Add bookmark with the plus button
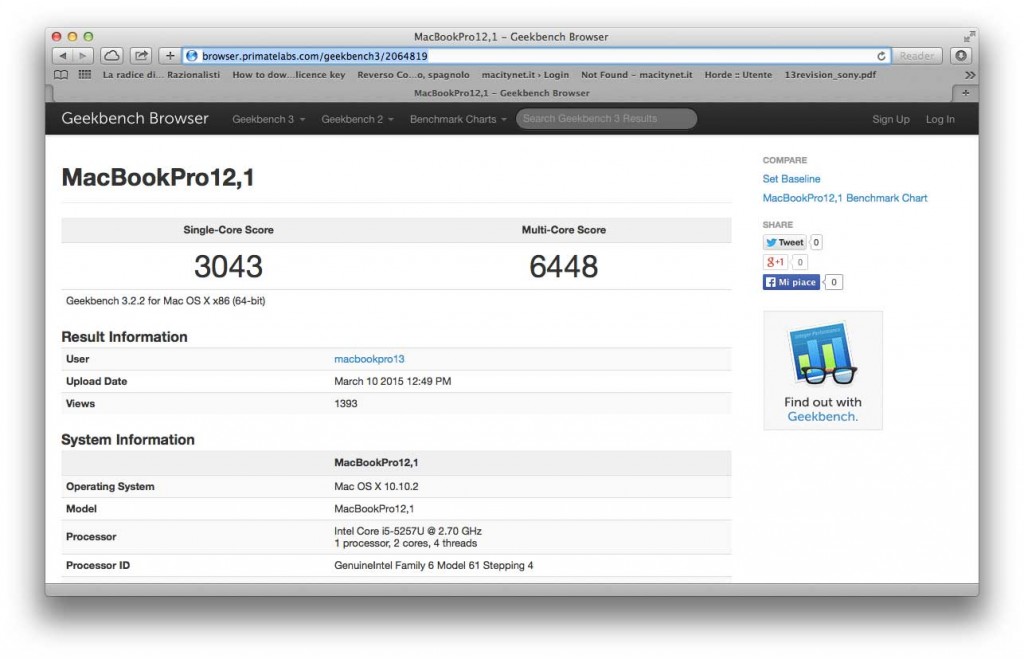The height and width of the screenshot is (659, 1024). click(170, 56)
